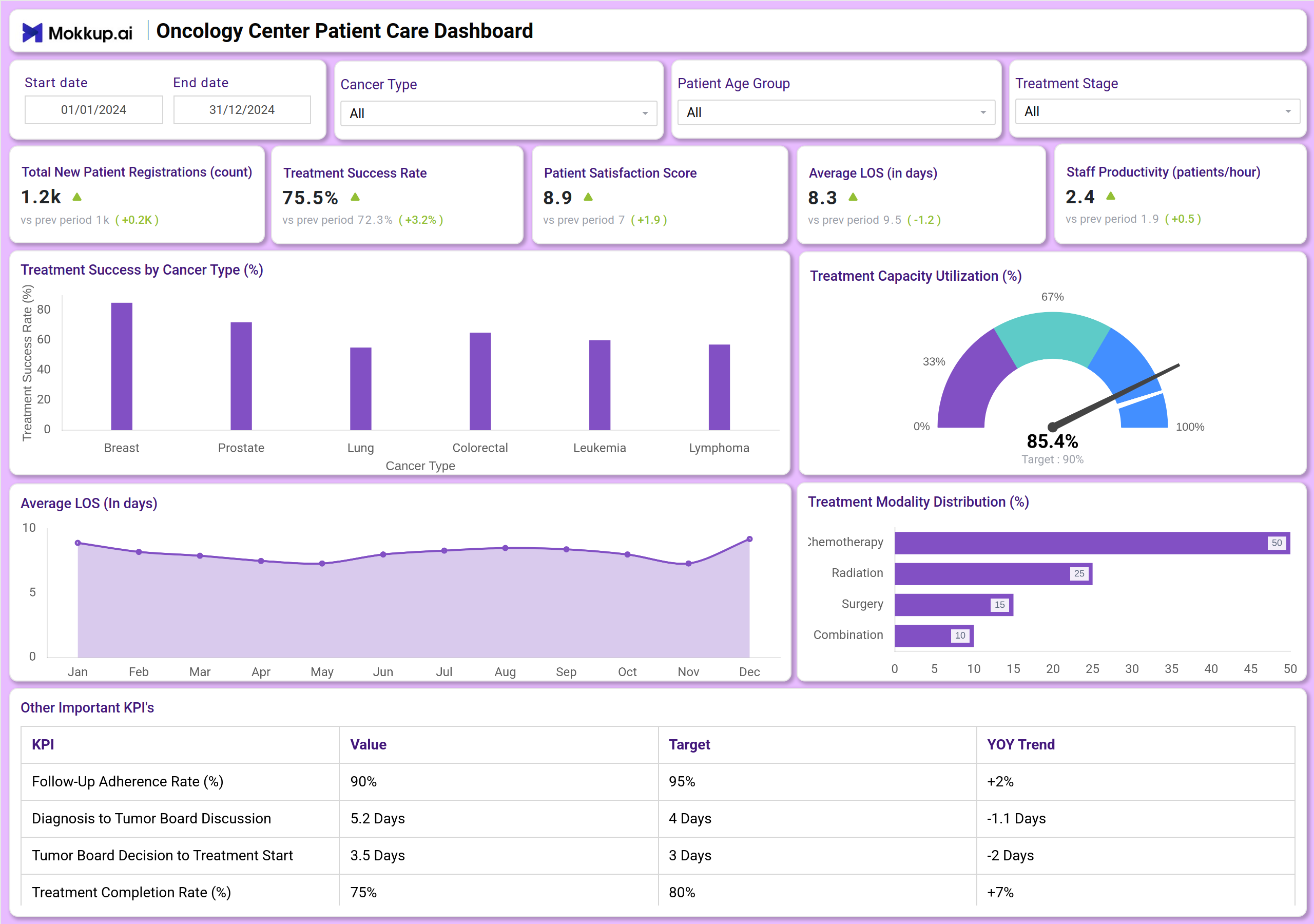This screenshot has height=924, width=1314.
Task: Click Treatment Capacity Utilization chart title
Action: coord(916,276)
